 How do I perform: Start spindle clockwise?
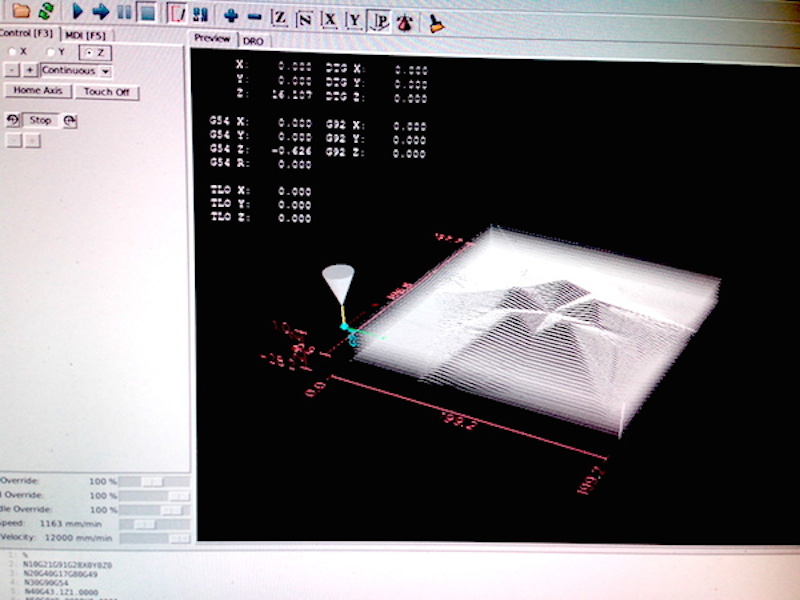point(69,121)
